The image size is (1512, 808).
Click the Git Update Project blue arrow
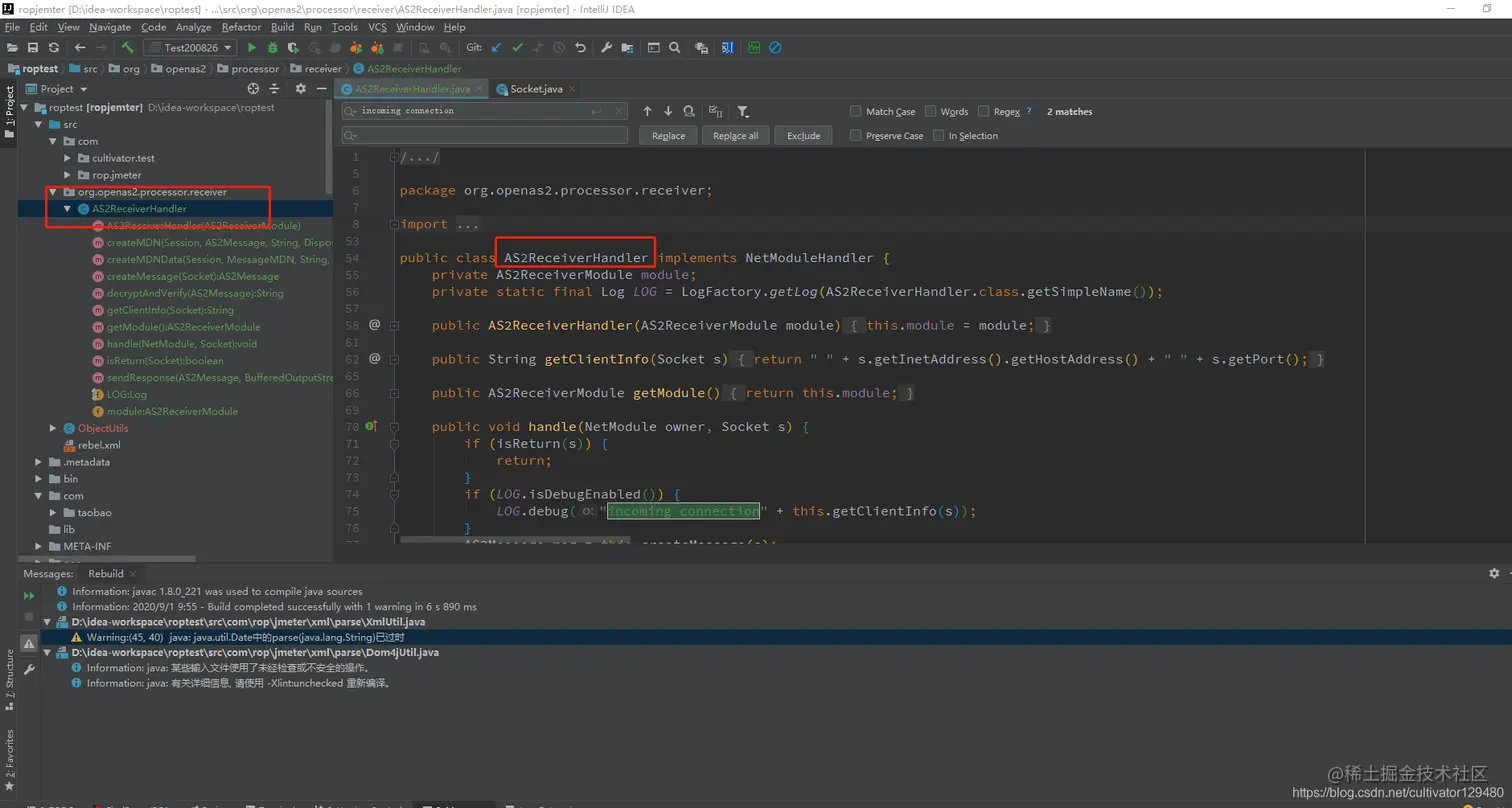pos(497,47)
